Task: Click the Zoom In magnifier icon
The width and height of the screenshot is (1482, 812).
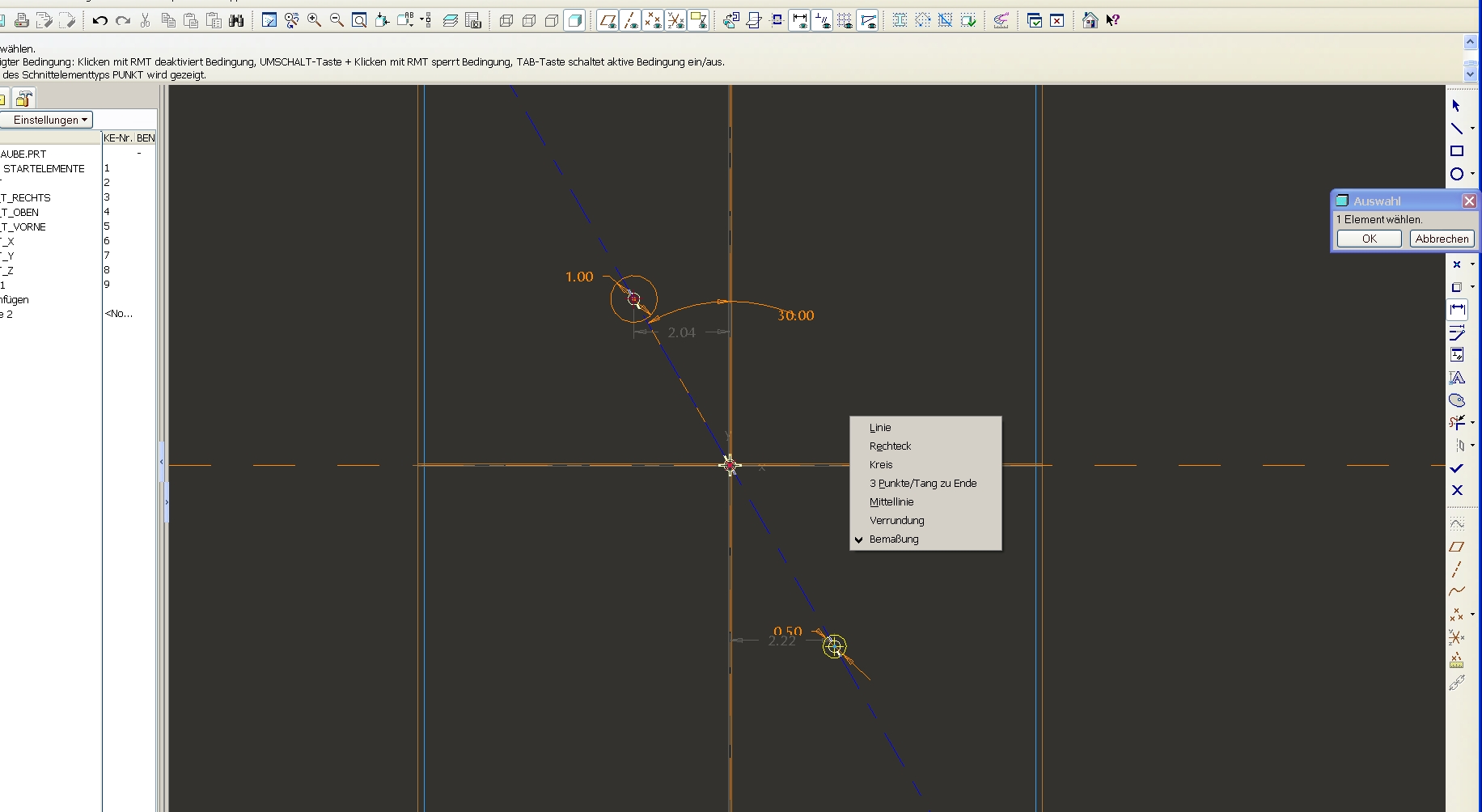Action: 315,20
